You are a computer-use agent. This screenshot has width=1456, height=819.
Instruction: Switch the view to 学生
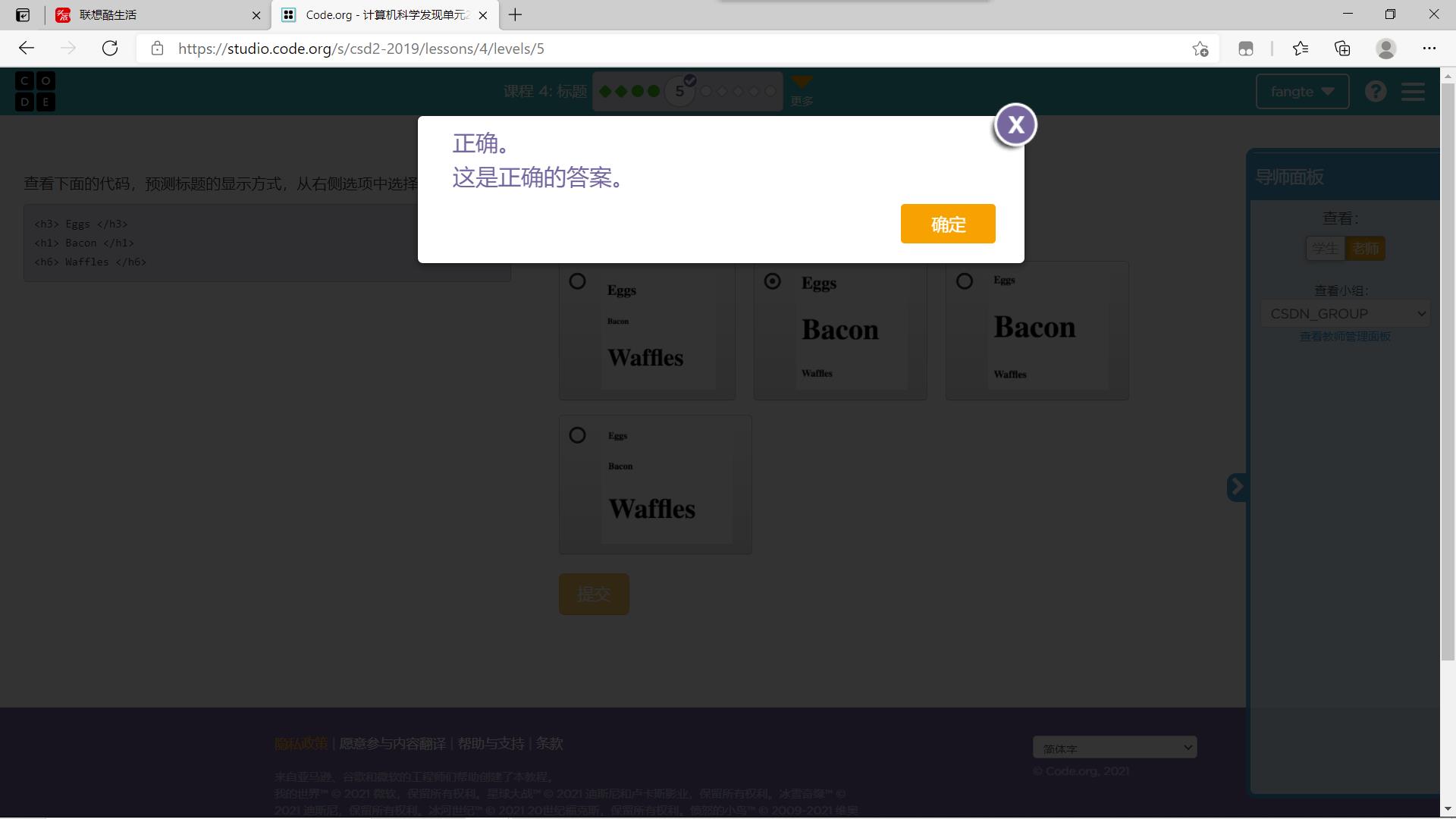1325,249
